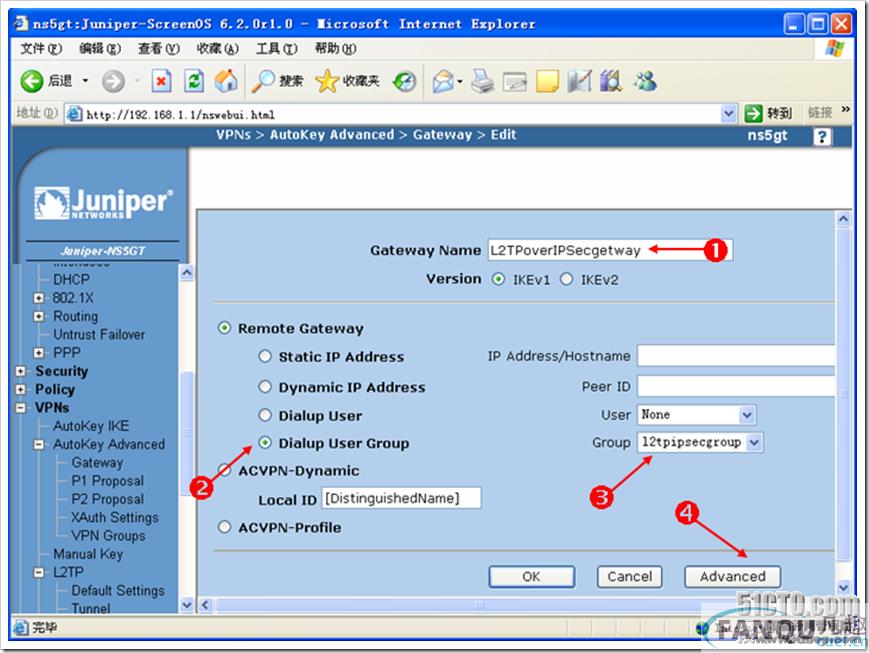Print the page with the printer icon
The height and width of the screenshot is (653, 869).
pos(482,81)
